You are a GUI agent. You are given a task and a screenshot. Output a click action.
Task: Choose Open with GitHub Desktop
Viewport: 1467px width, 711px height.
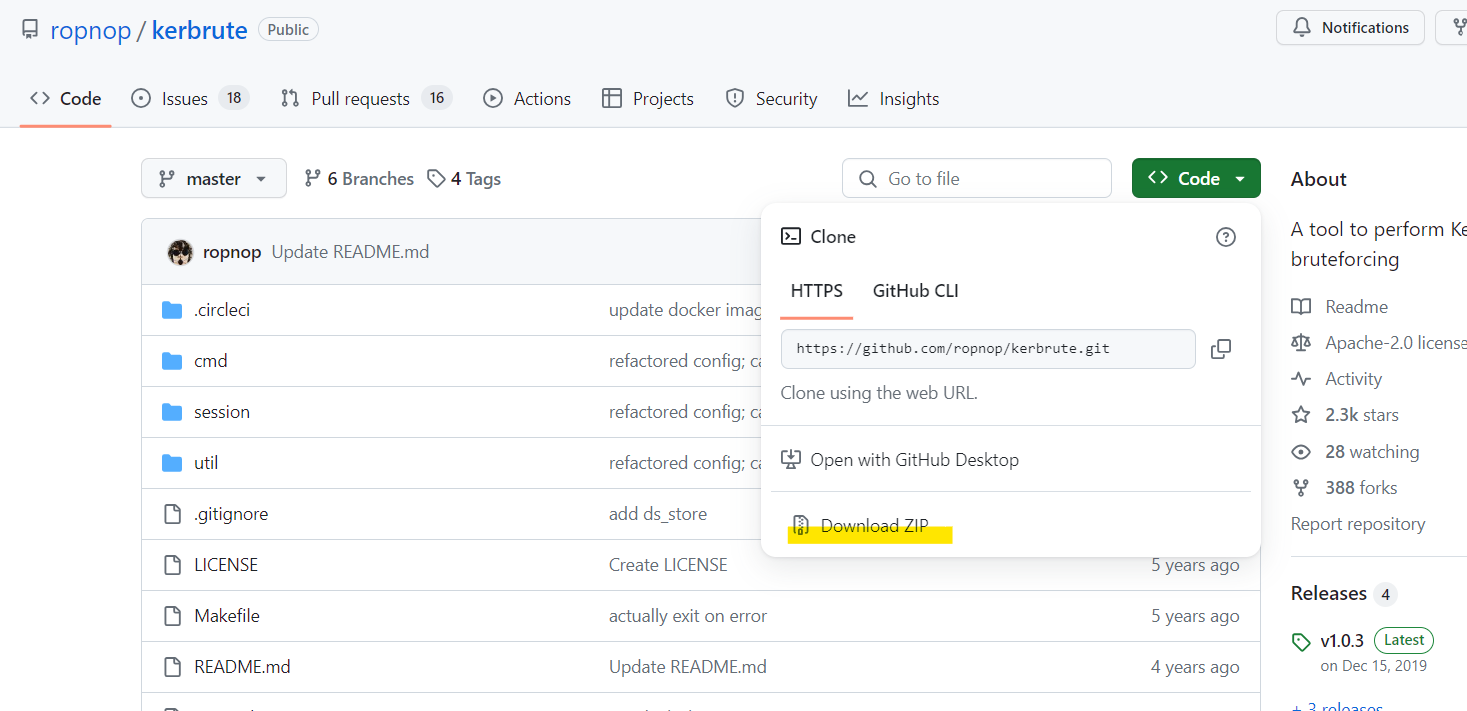pyautogui.click(x=900, y=460)
